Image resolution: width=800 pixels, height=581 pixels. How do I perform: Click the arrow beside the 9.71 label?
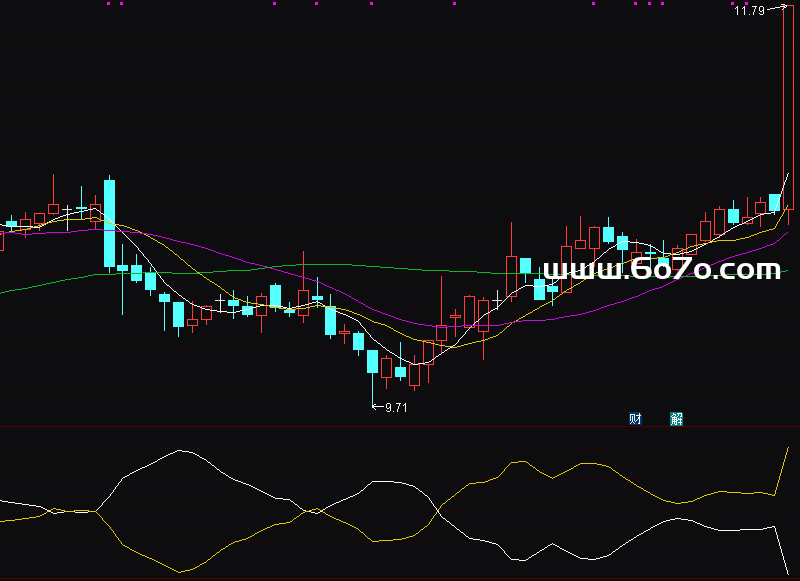(x=377, y=407)
